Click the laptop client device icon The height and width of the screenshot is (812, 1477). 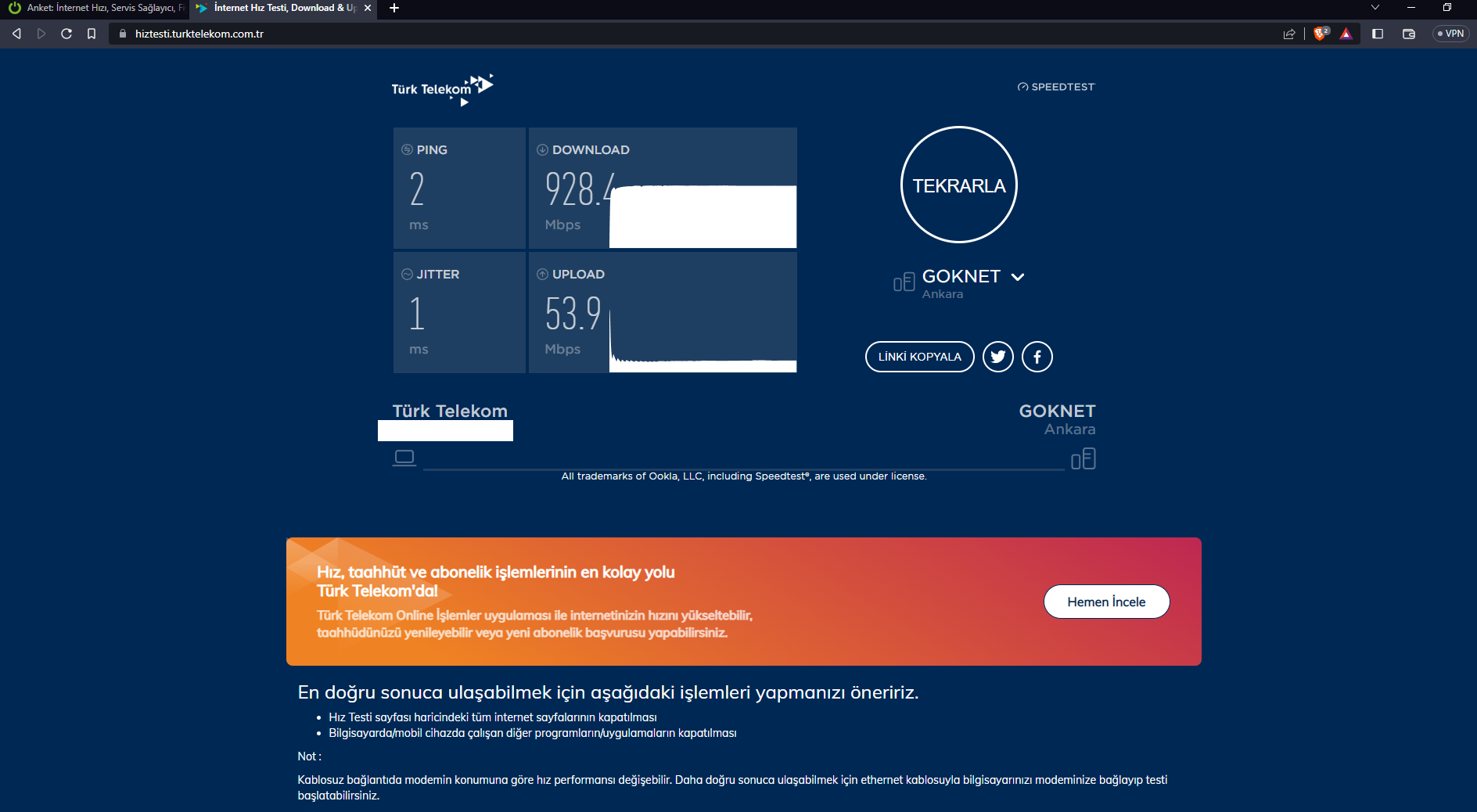point(404,458)
